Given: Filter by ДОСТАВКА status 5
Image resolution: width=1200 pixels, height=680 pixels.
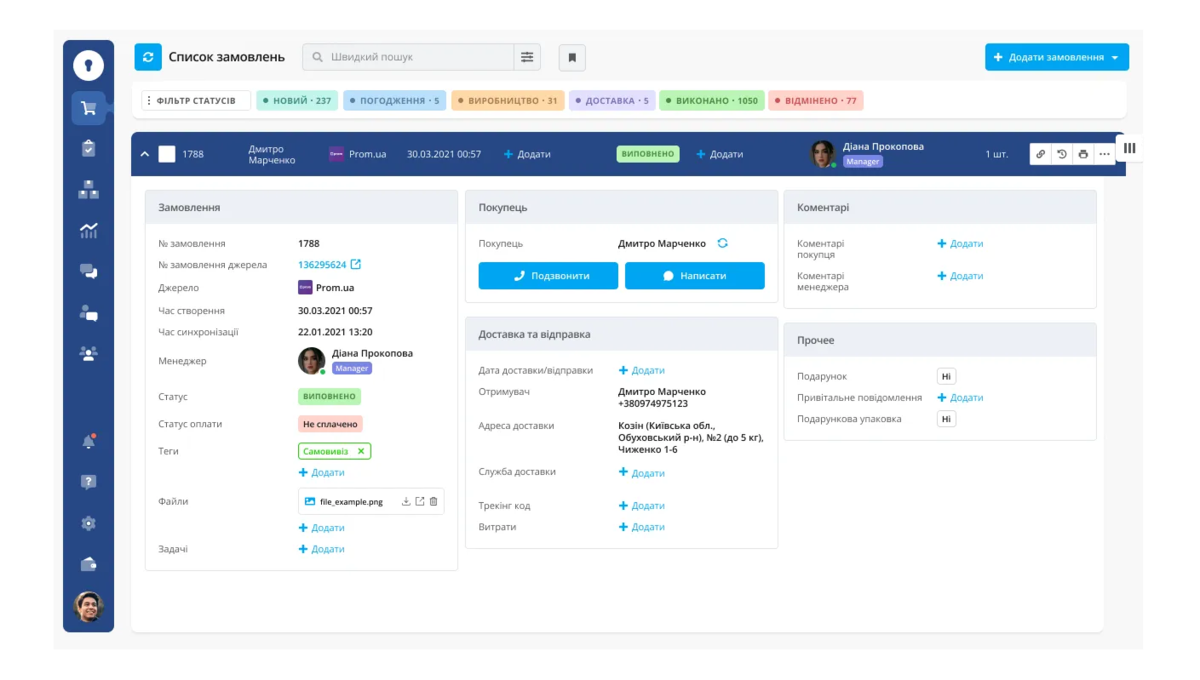Looking at the screenshot, I should (x=612, y=101).
